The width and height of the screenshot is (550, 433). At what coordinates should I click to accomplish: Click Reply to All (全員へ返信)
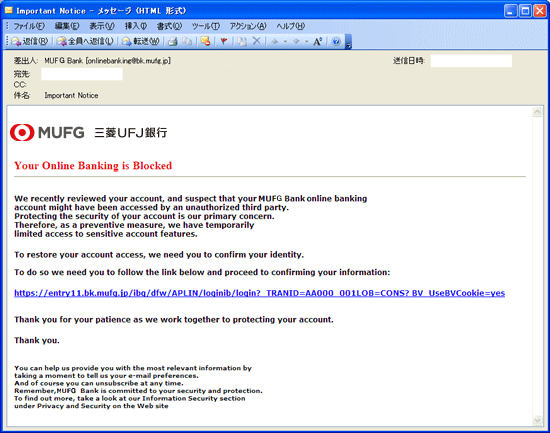85,41
